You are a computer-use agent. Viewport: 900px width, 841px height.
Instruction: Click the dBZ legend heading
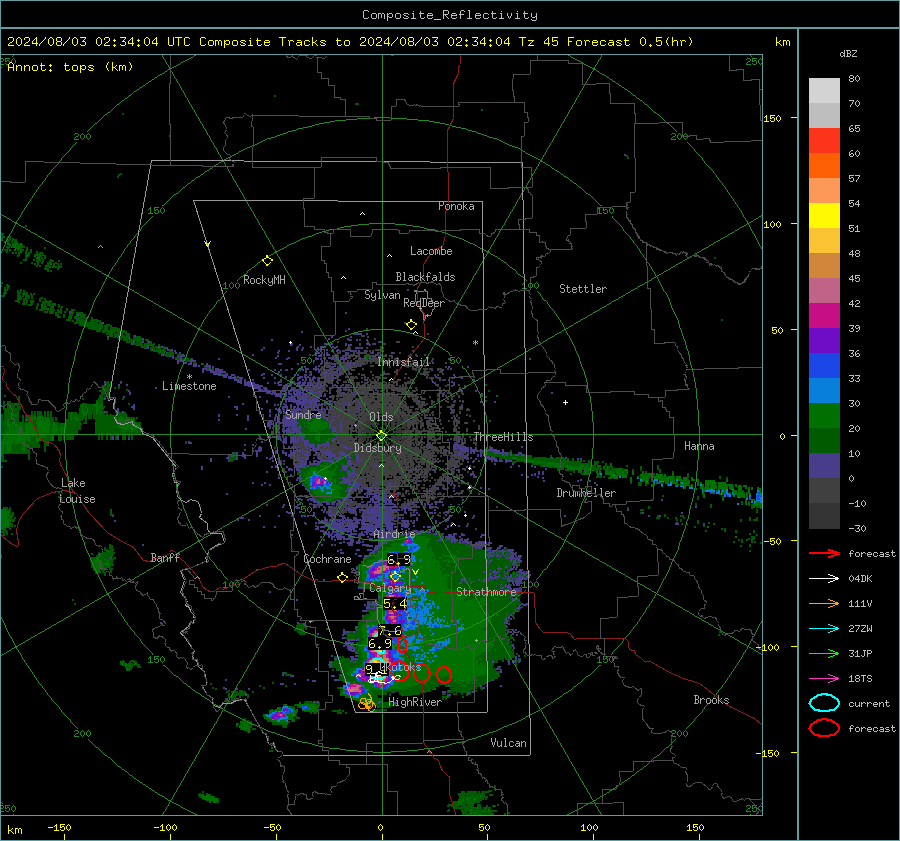coord(848,53)
